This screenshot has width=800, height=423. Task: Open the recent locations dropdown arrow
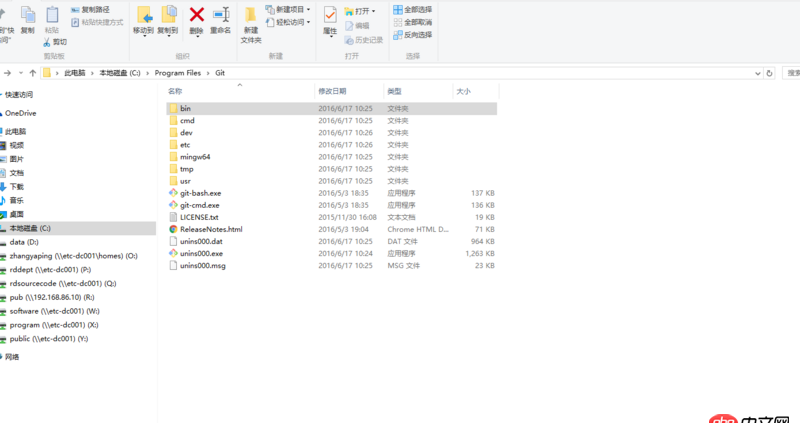(20, 73)
